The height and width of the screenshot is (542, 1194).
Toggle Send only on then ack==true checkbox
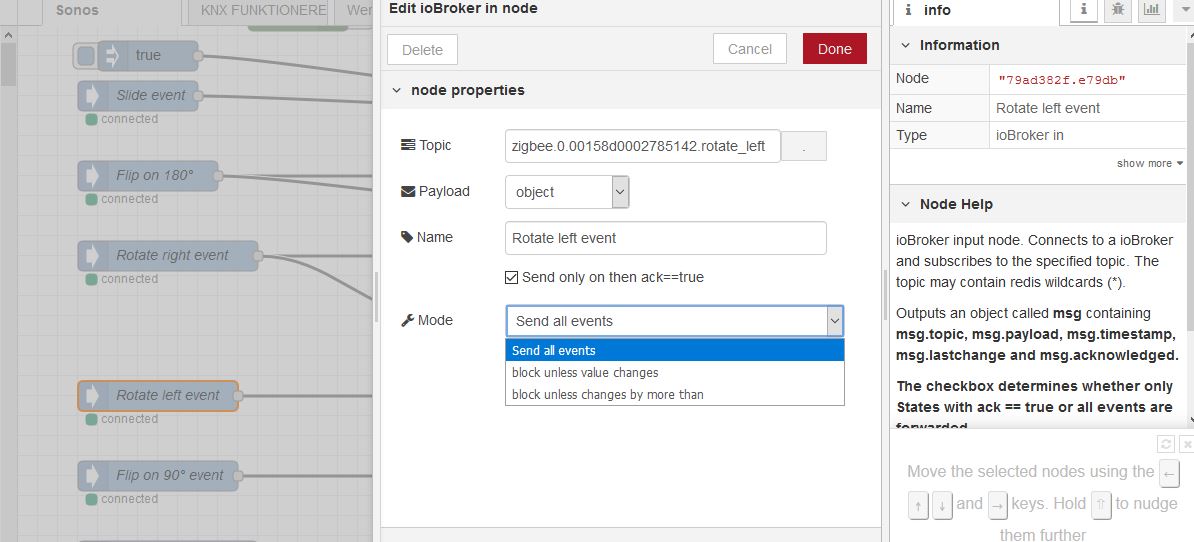[x=512, y=278]
